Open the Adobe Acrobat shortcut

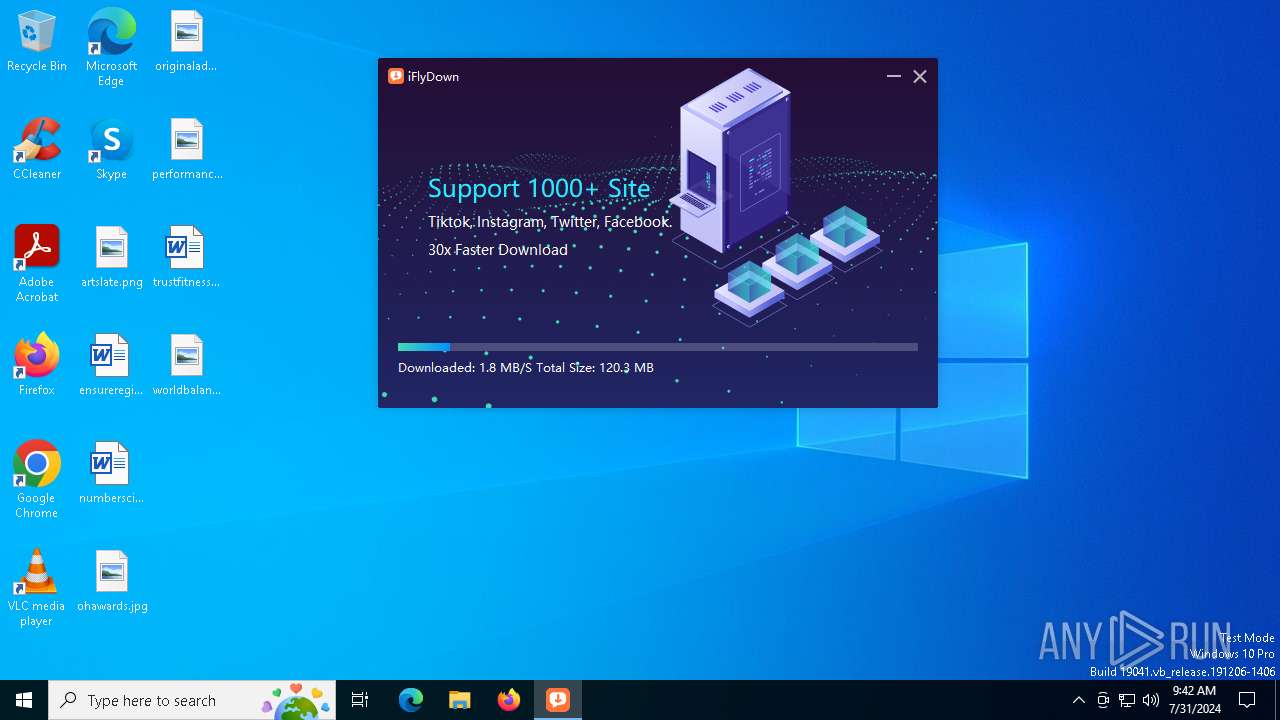[37, 264]
